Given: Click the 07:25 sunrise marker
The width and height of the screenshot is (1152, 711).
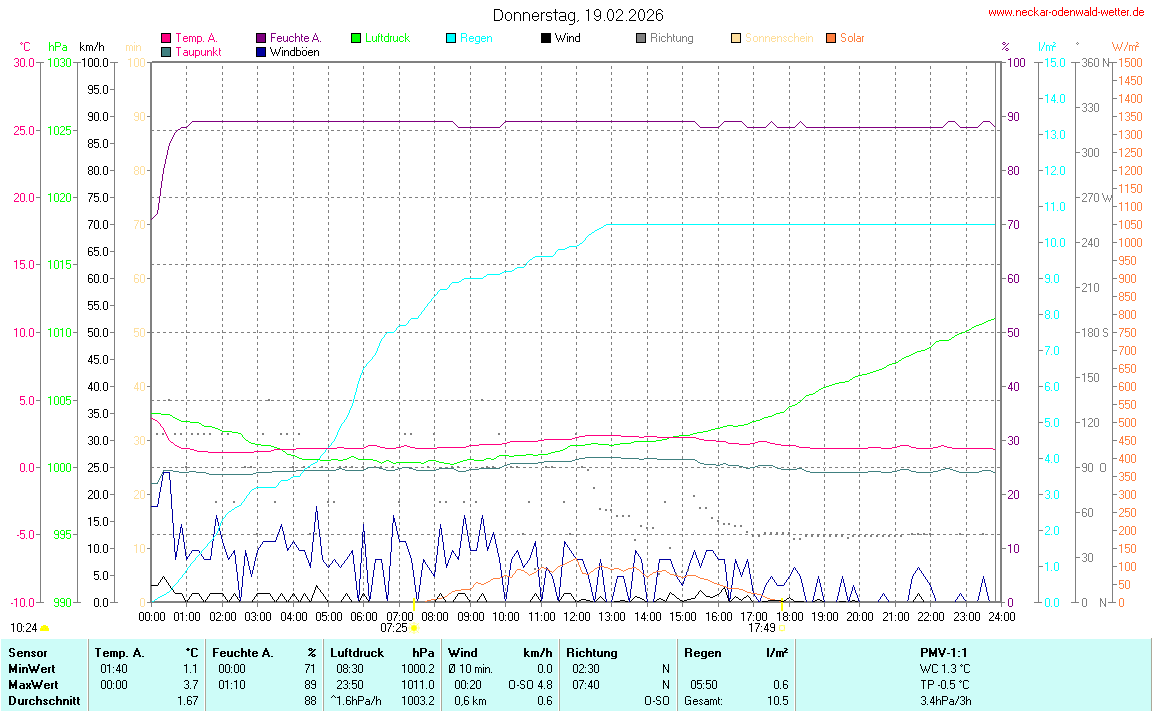Looking at the screenshot, I should pyautogui.click(x=414, y=628).
